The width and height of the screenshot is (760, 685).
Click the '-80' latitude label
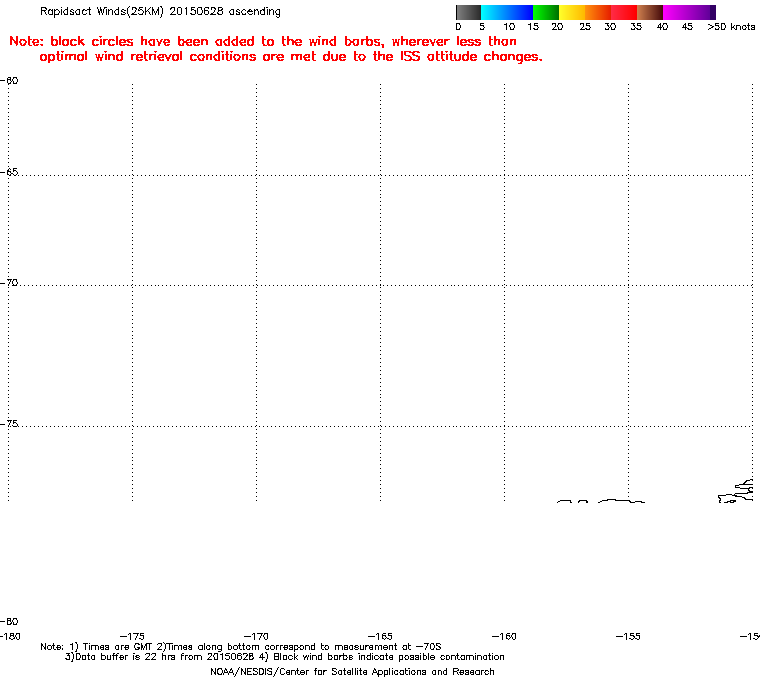coord(9,621)
